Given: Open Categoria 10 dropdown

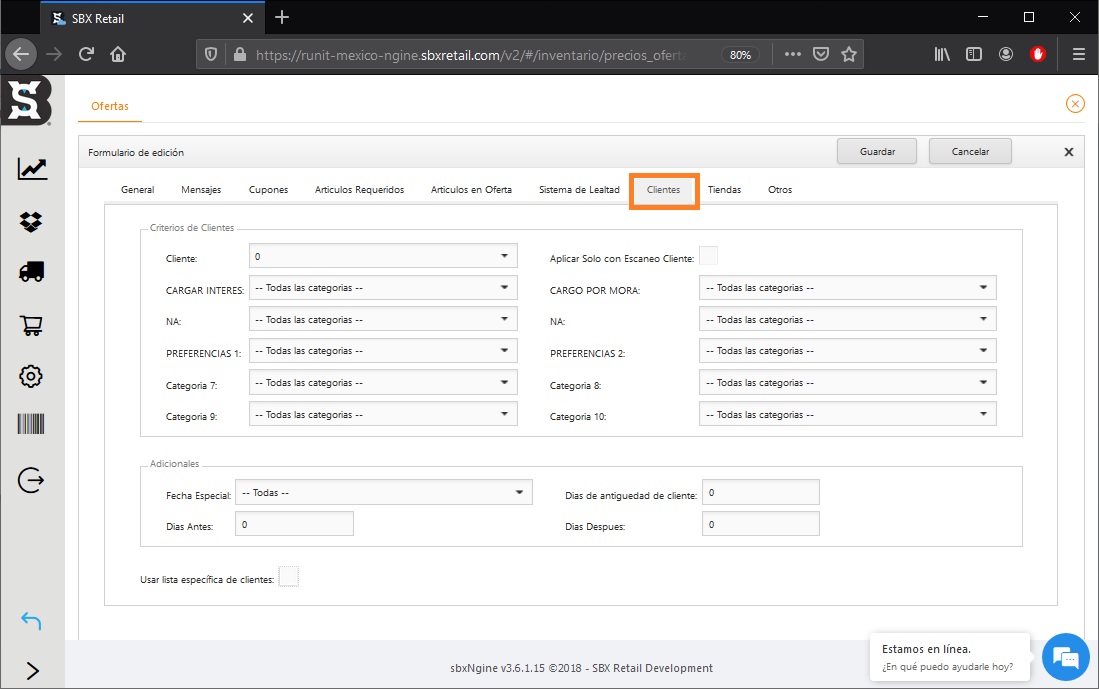Looking at the screenshot, I should tap(847, 414).
